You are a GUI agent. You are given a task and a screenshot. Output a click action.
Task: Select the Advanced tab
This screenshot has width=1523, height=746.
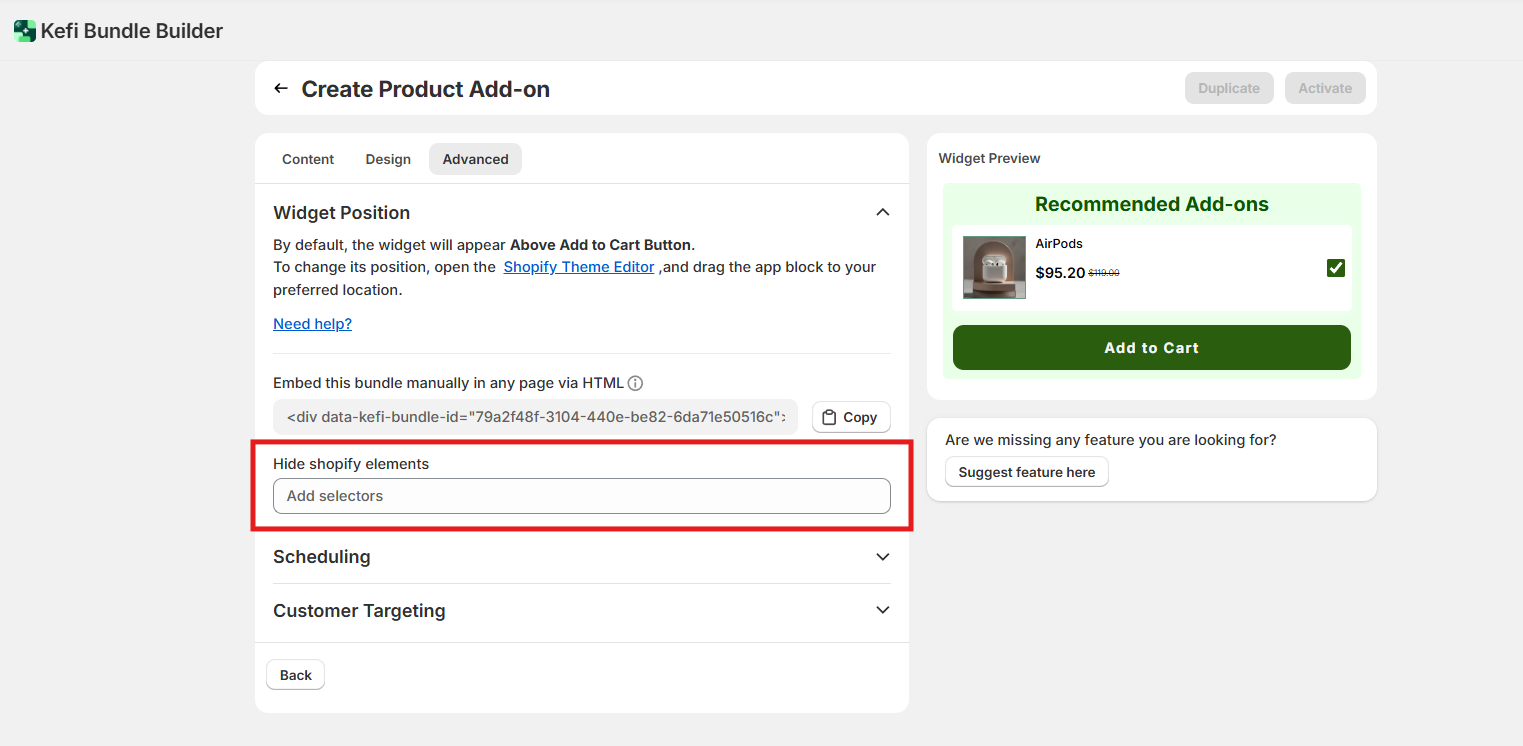(x=475, y=159)
